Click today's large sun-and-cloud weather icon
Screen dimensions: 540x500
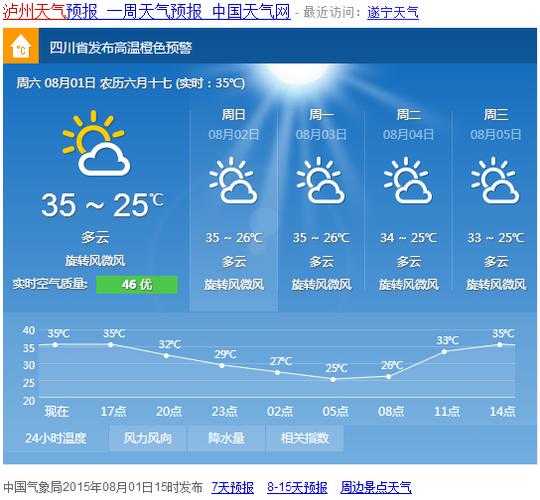point(96,143)
